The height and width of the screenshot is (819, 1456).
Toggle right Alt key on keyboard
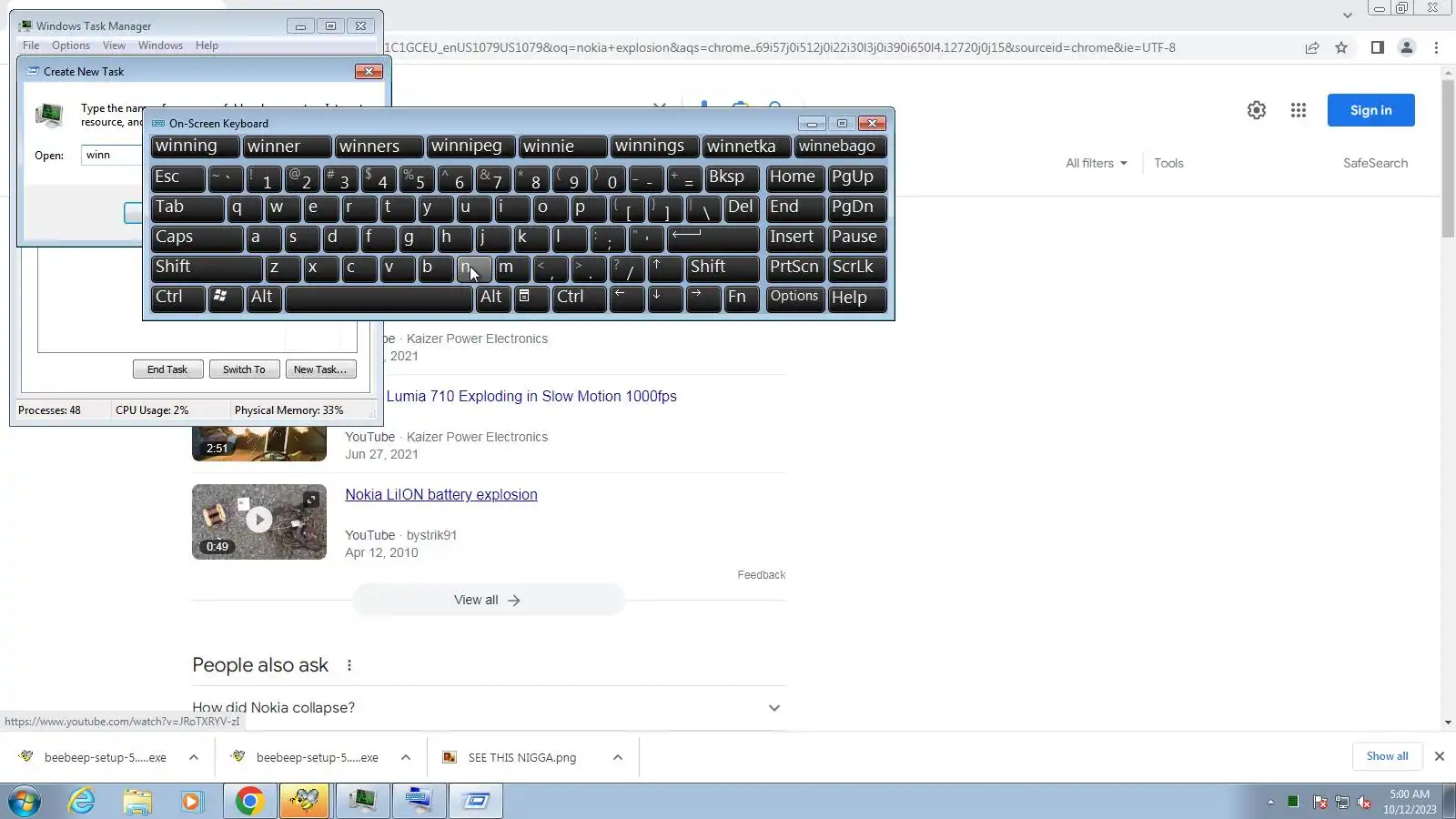pyautogui.click(x=492, y=298)
